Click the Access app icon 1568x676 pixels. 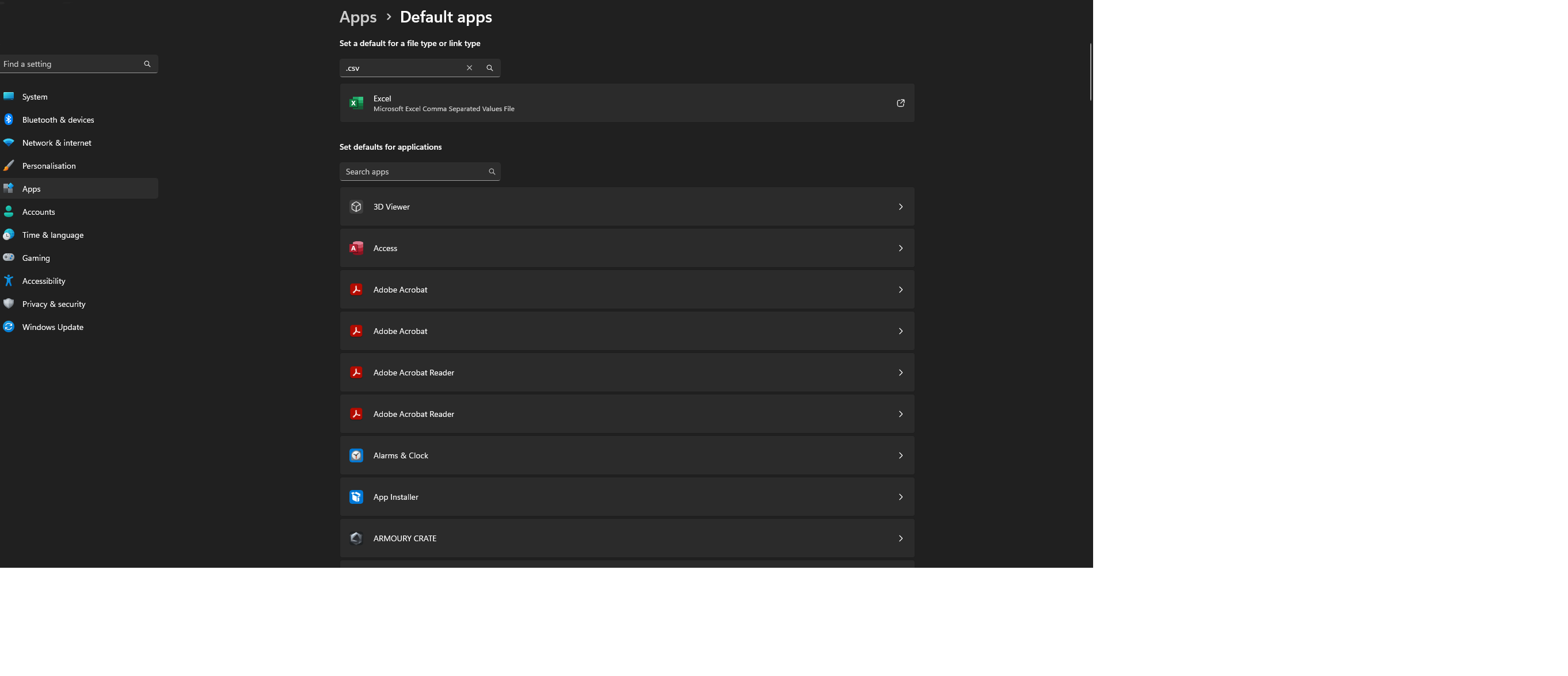[356, 248]
